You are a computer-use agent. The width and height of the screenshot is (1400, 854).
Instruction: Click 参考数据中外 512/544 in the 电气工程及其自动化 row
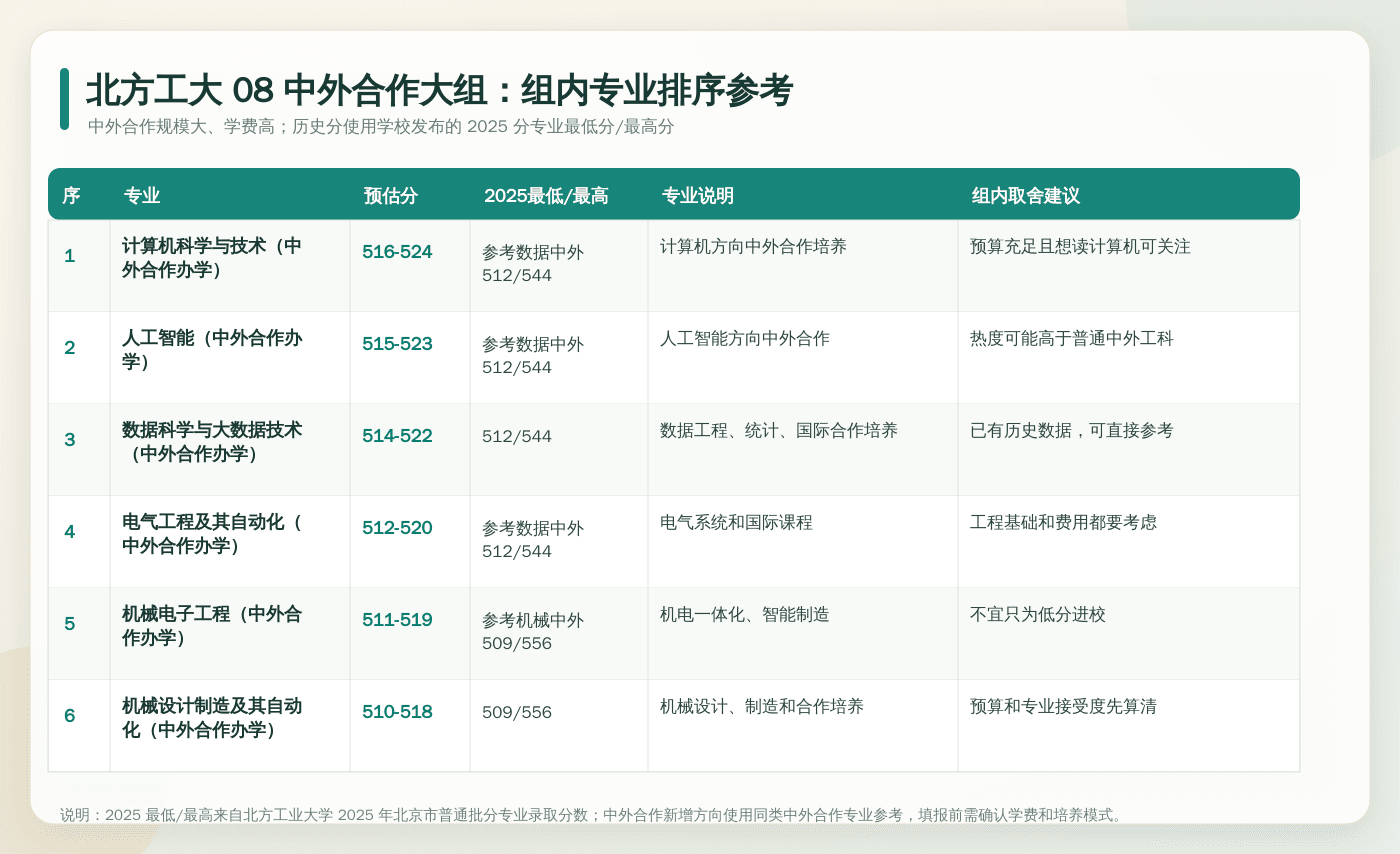pos(533,540)
